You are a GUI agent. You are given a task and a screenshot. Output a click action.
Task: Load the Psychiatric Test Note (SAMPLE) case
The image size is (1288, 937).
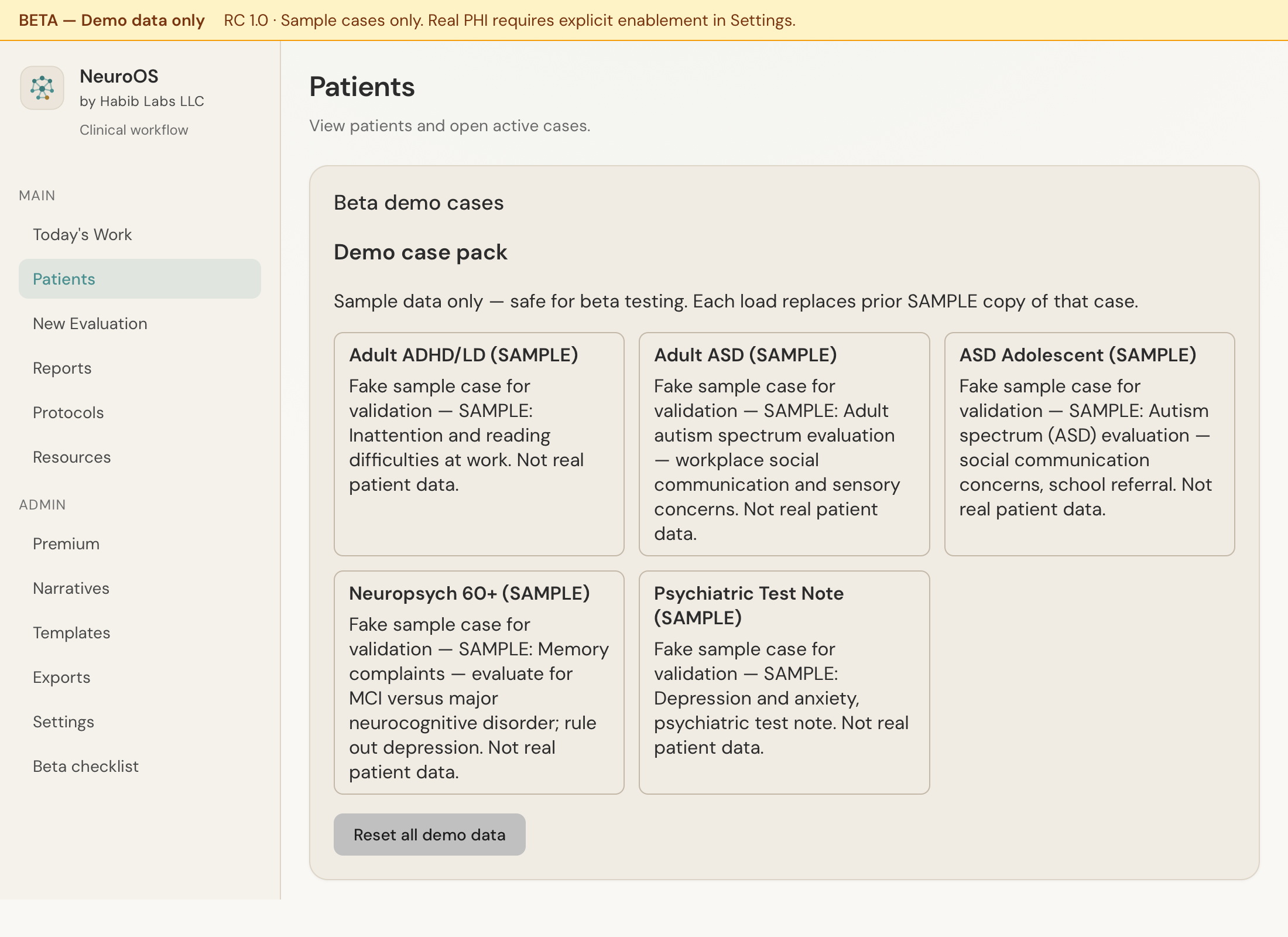click(x=784, y=682)
